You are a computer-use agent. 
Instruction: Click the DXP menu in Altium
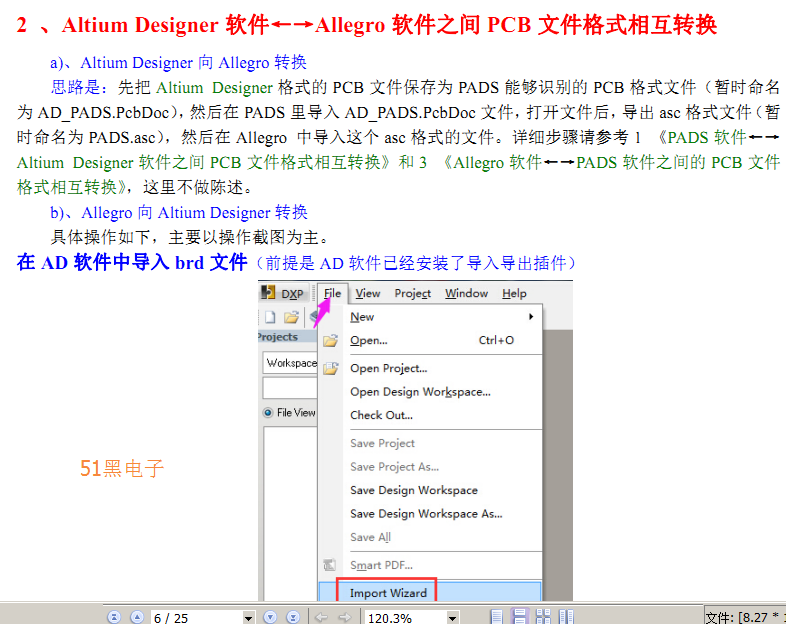283,293
